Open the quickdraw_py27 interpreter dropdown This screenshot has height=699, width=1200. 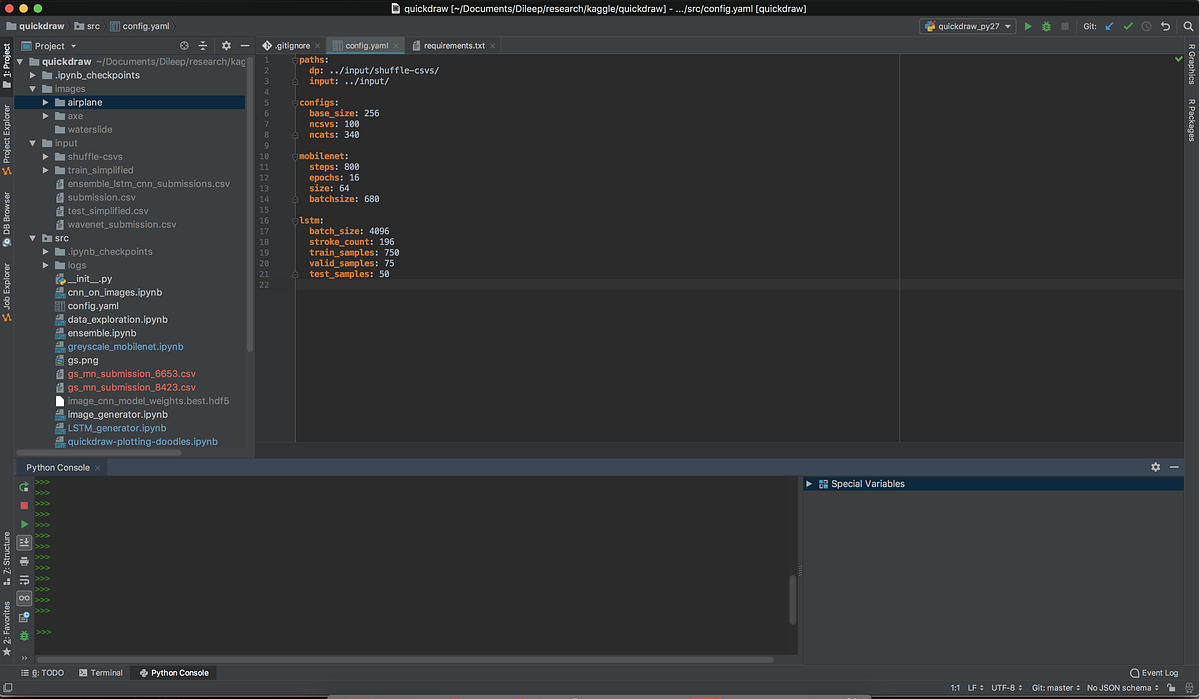[x=967, y=26]
